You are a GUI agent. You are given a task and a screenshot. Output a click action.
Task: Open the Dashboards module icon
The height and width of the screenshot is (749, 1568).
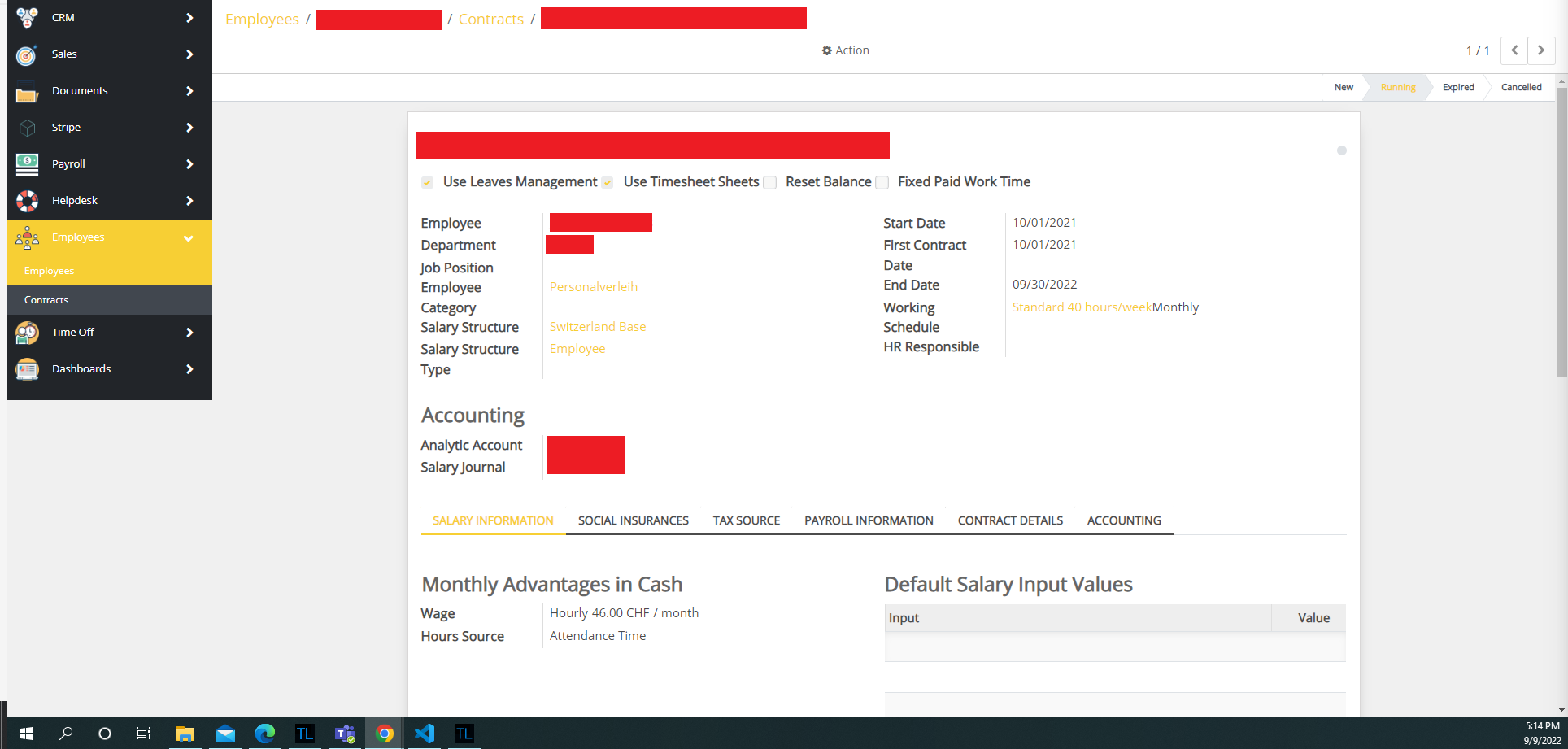point(27,368)
